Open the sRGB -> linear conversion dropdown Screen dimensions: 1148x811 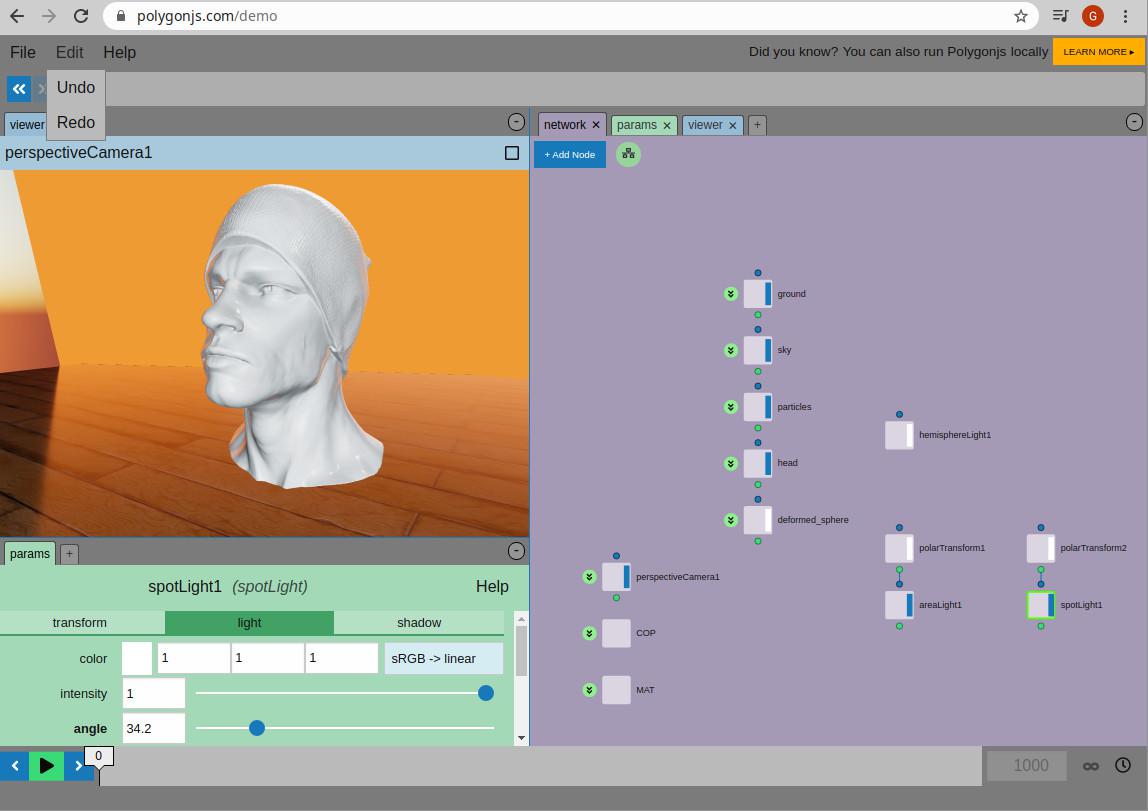[x=444, y=659]
